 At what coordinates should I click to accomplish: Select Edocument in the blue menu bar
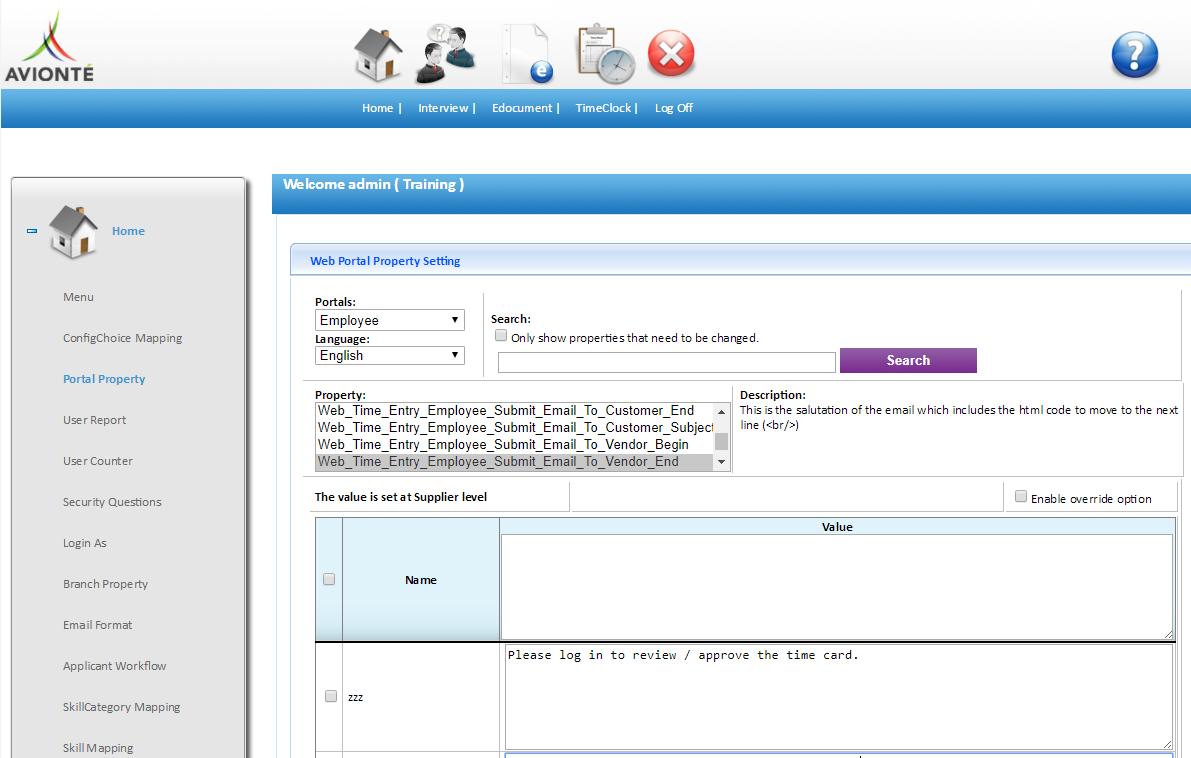[x=522, y=108]
